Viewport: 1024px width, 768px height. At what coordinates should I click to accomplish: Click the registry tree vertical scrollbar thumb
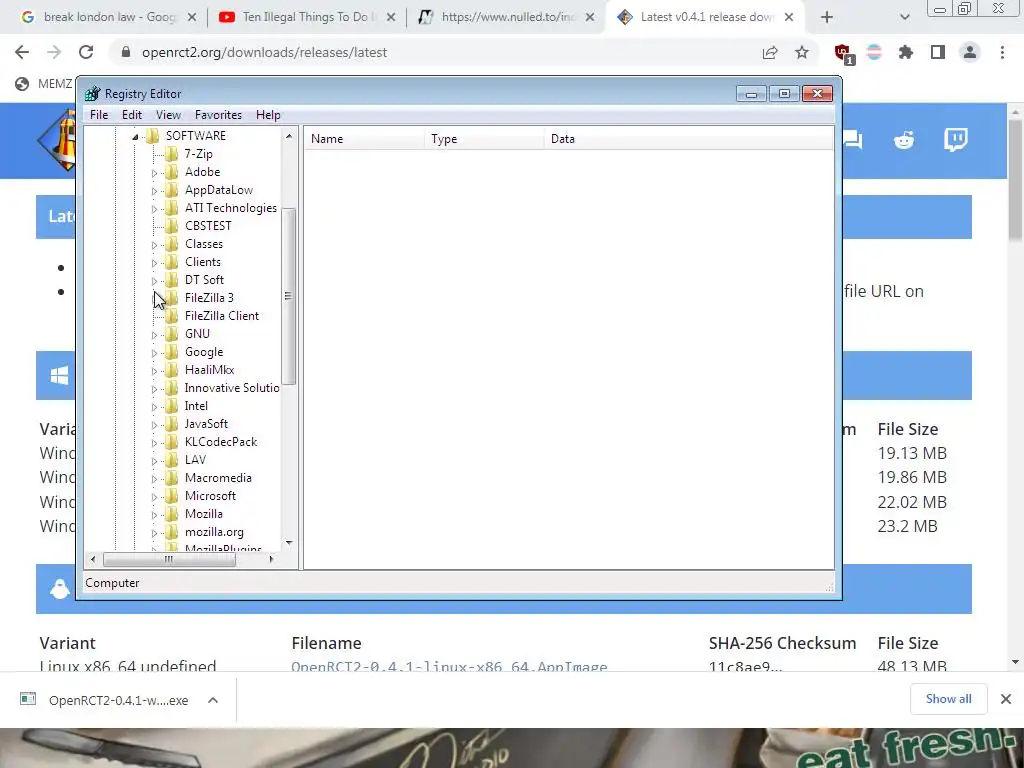pyautogui.click(x=288, y=296)
